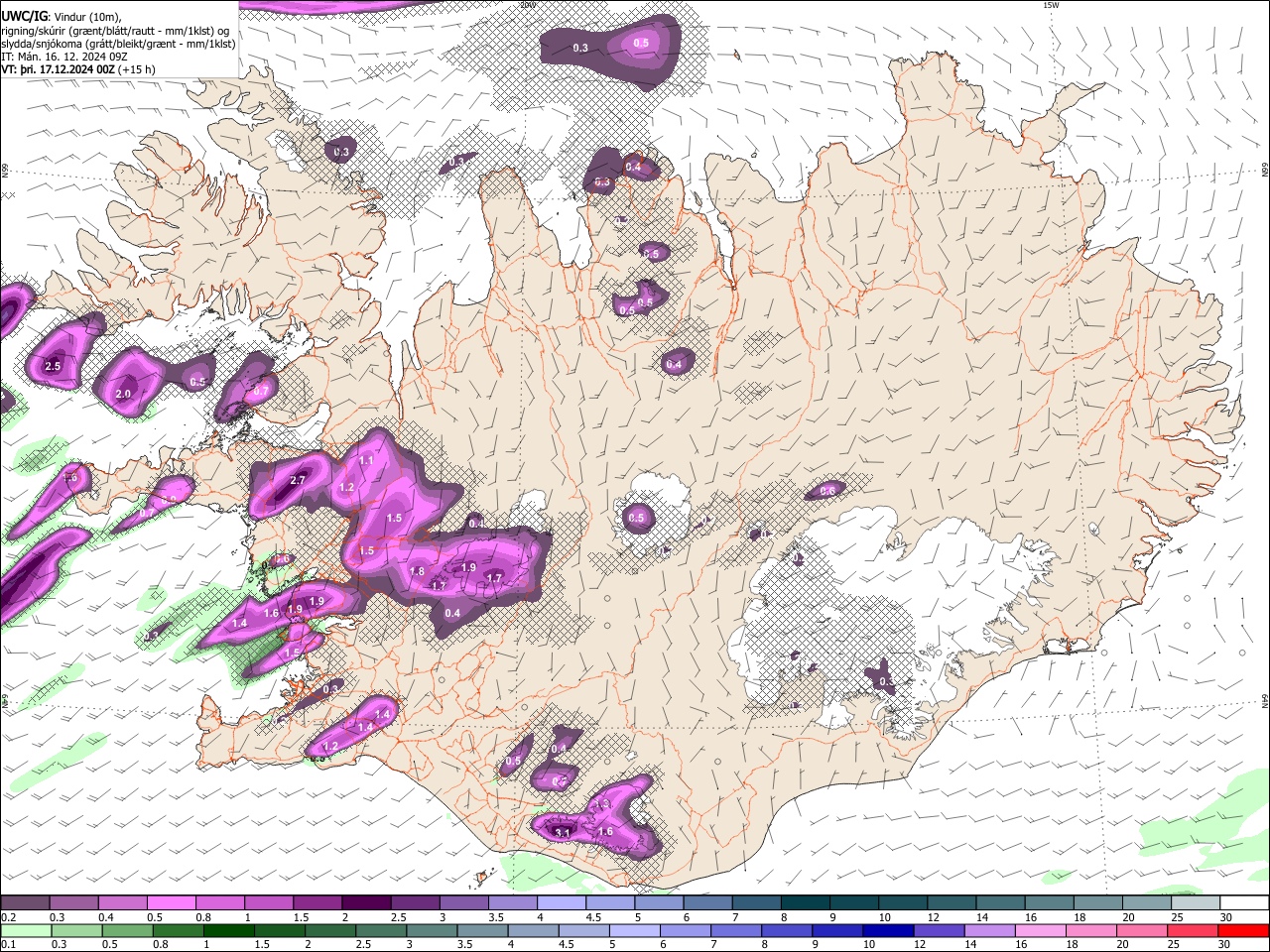The height and width of the screenshot is (952, 1270).
Task: Click the 20W longitude label
Action: point(528,5)
